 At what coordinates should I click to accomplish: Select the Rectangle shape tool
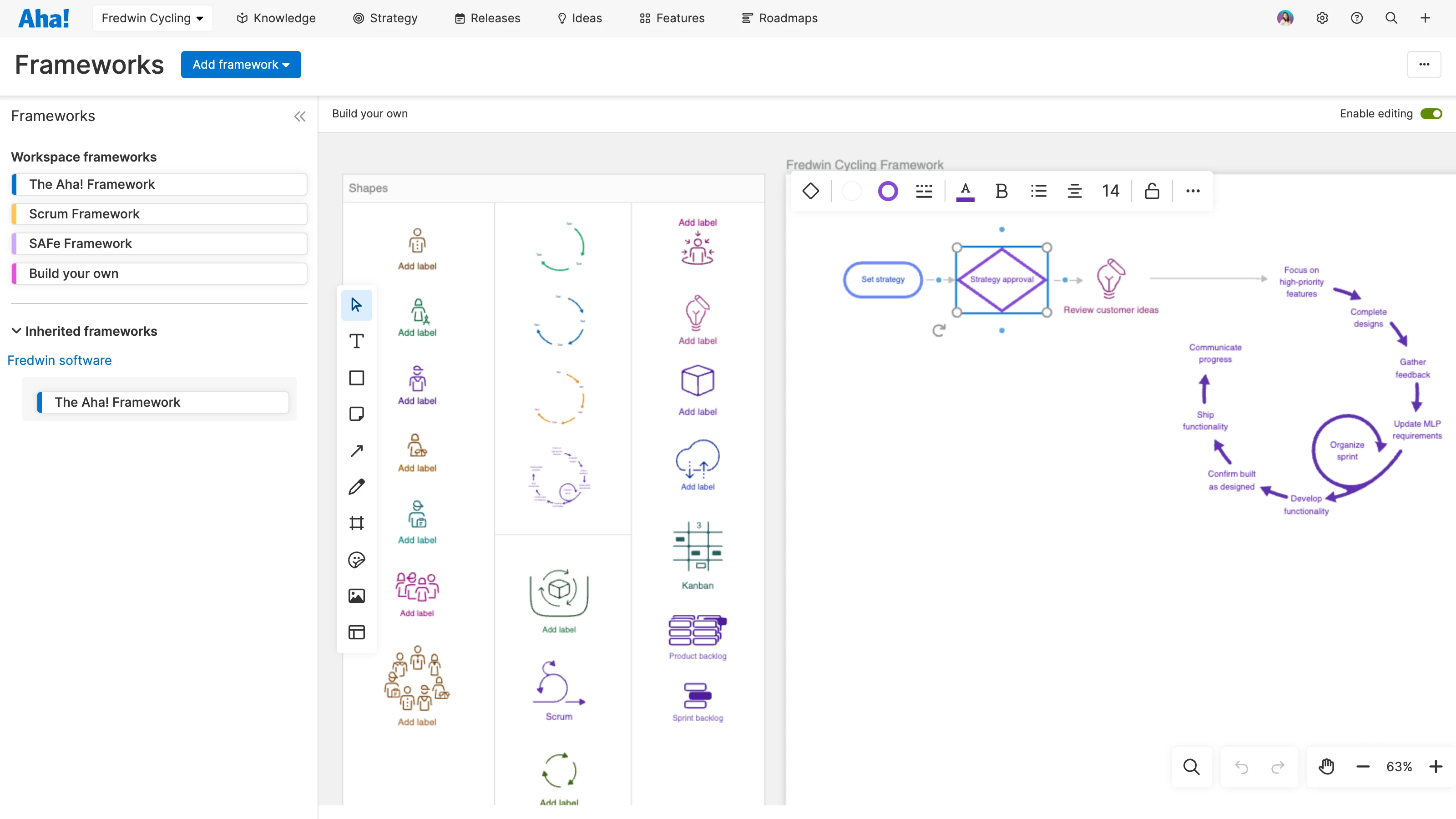[356, 378]
